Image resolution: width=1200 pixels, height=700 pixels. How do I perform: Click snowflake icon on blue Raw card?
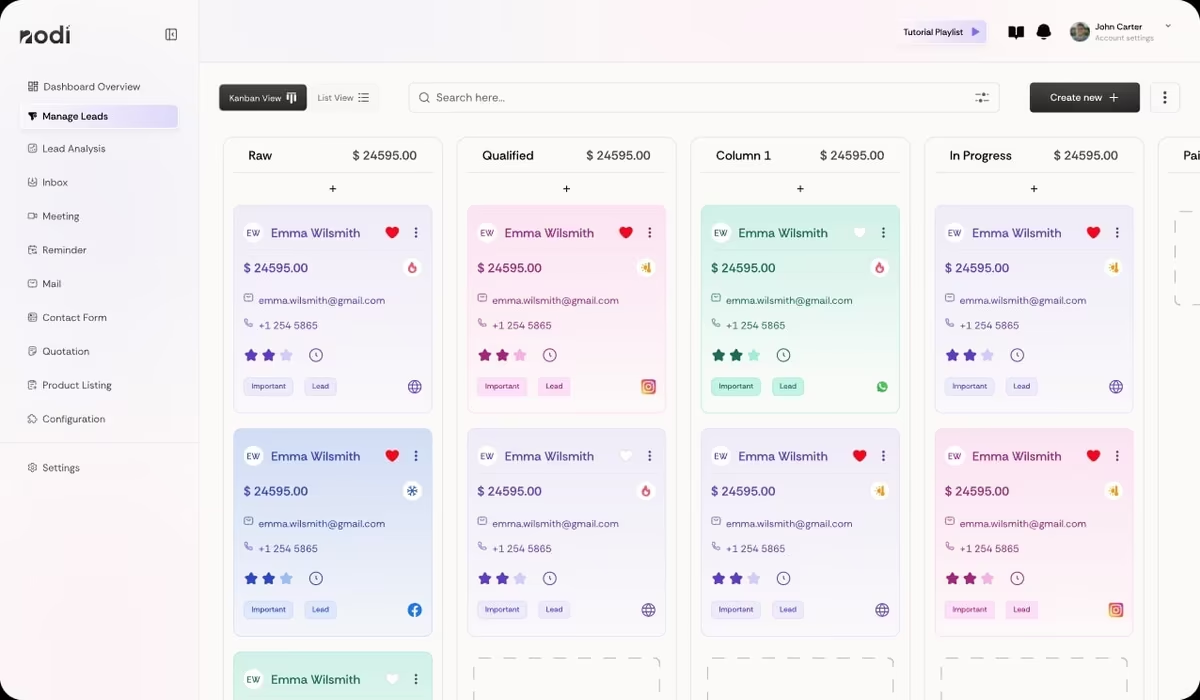(x=412, y=491)
